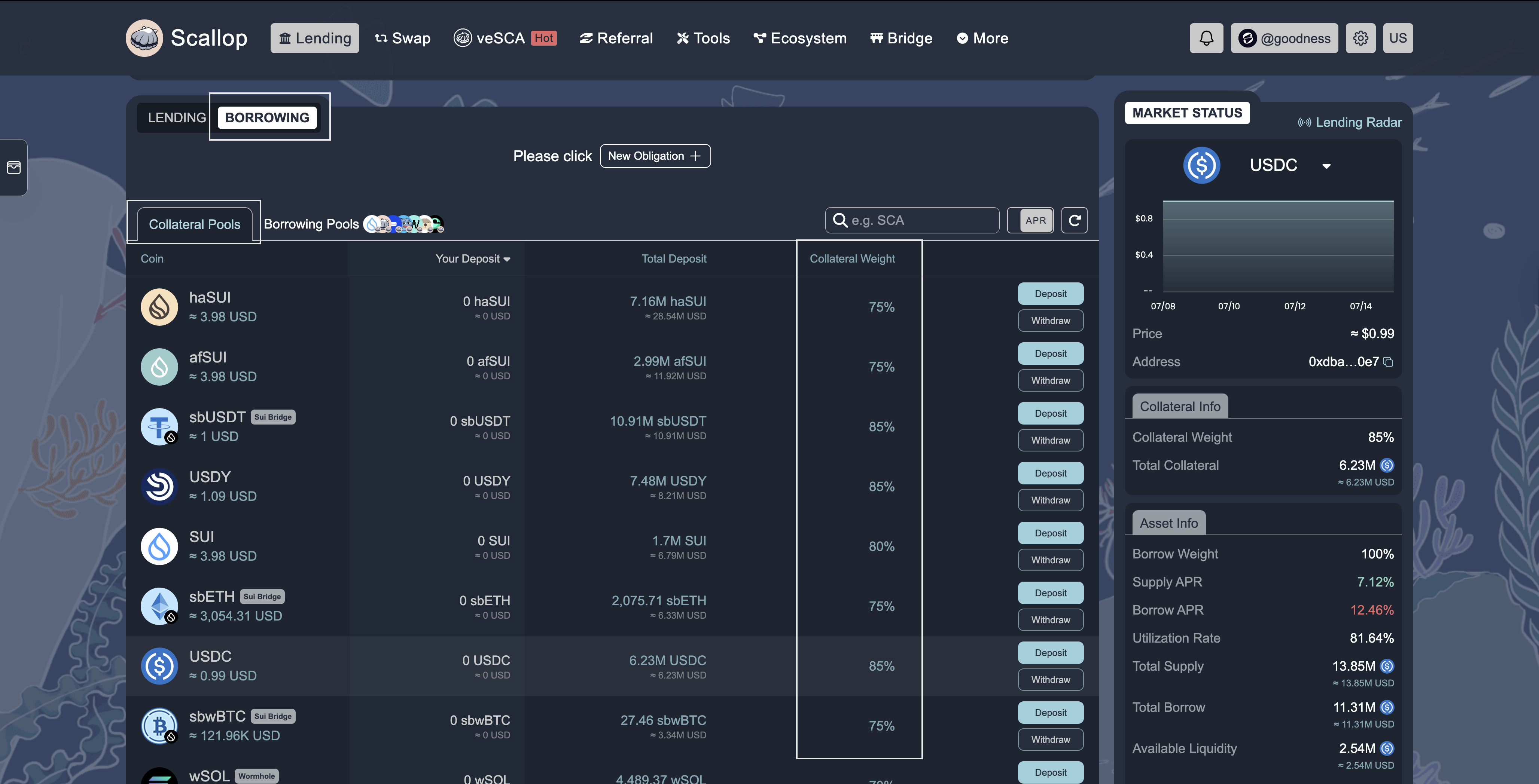
Task: Click Deposit for SUI
Action: tap(1050, 533)
